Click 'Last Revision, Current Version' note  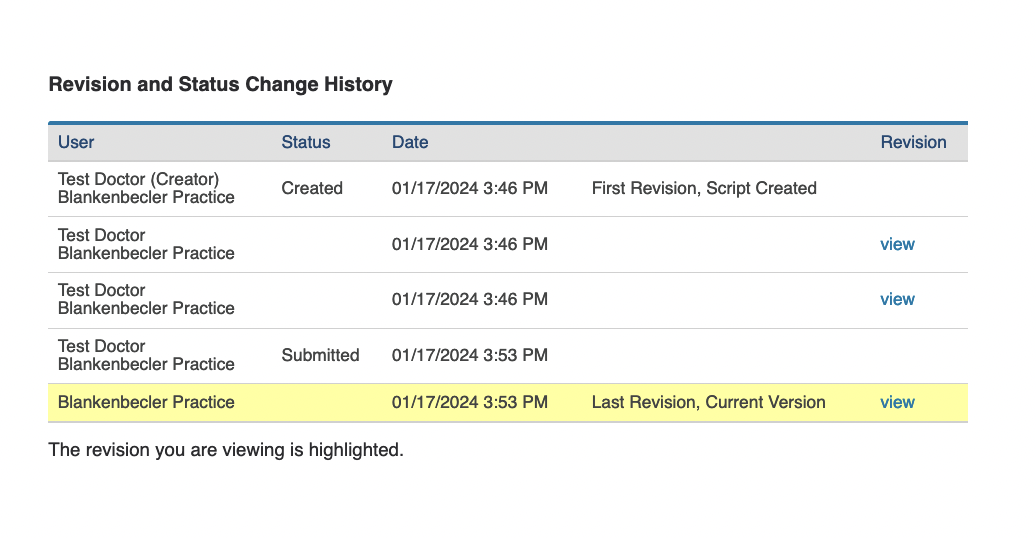tap(708, 403)
